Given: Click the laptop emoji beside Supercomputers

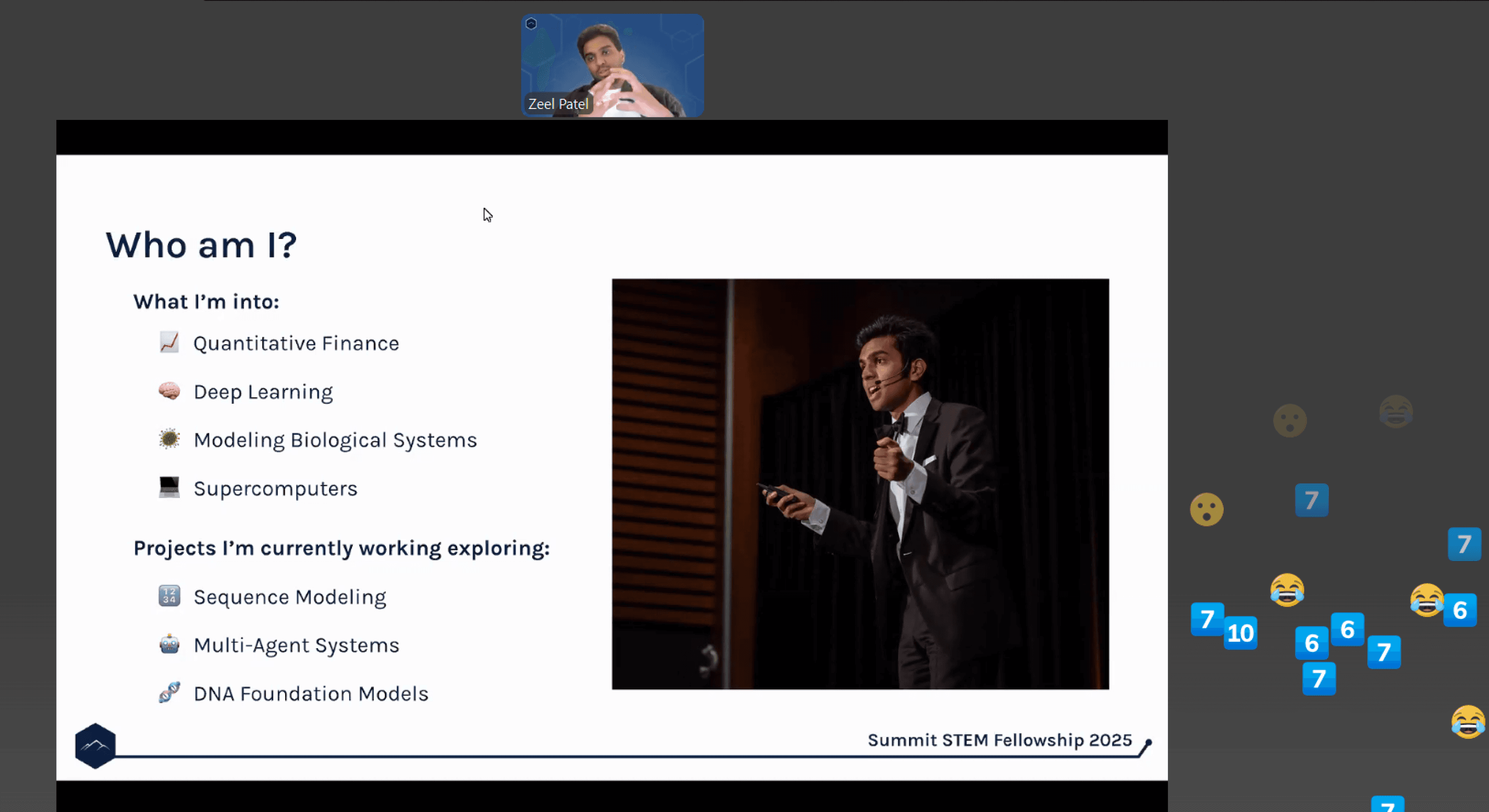Looking at the screenshot, I should pos(169,487).
